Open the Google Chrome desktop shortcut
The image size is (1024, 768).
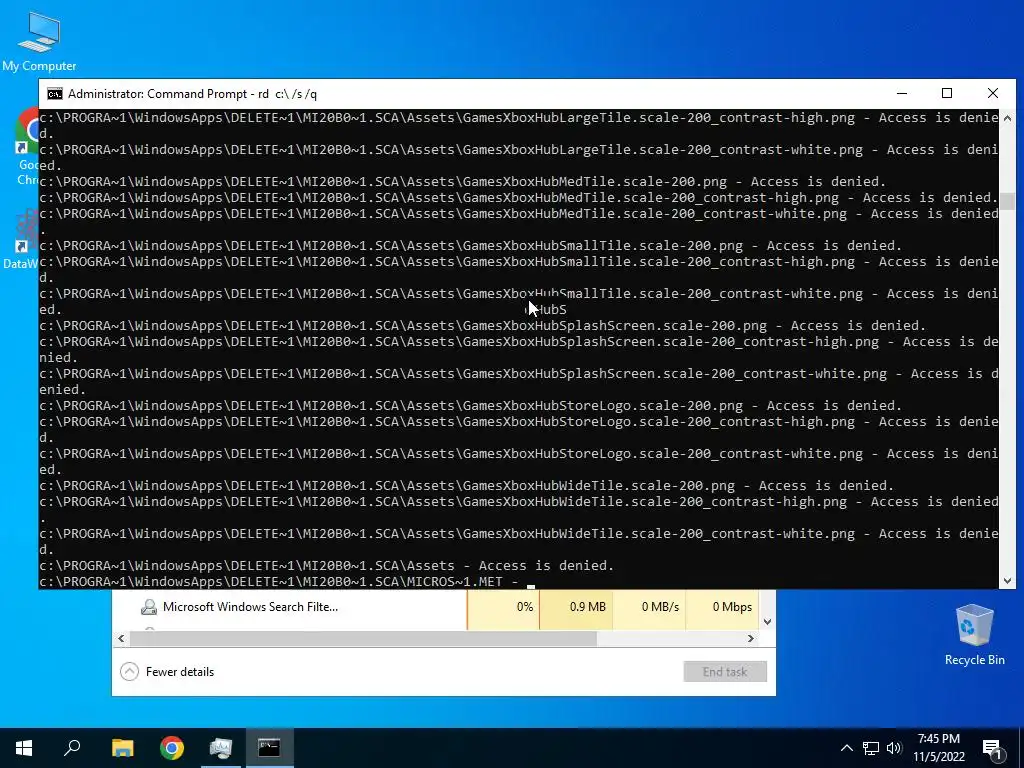(x=26, y=147)
